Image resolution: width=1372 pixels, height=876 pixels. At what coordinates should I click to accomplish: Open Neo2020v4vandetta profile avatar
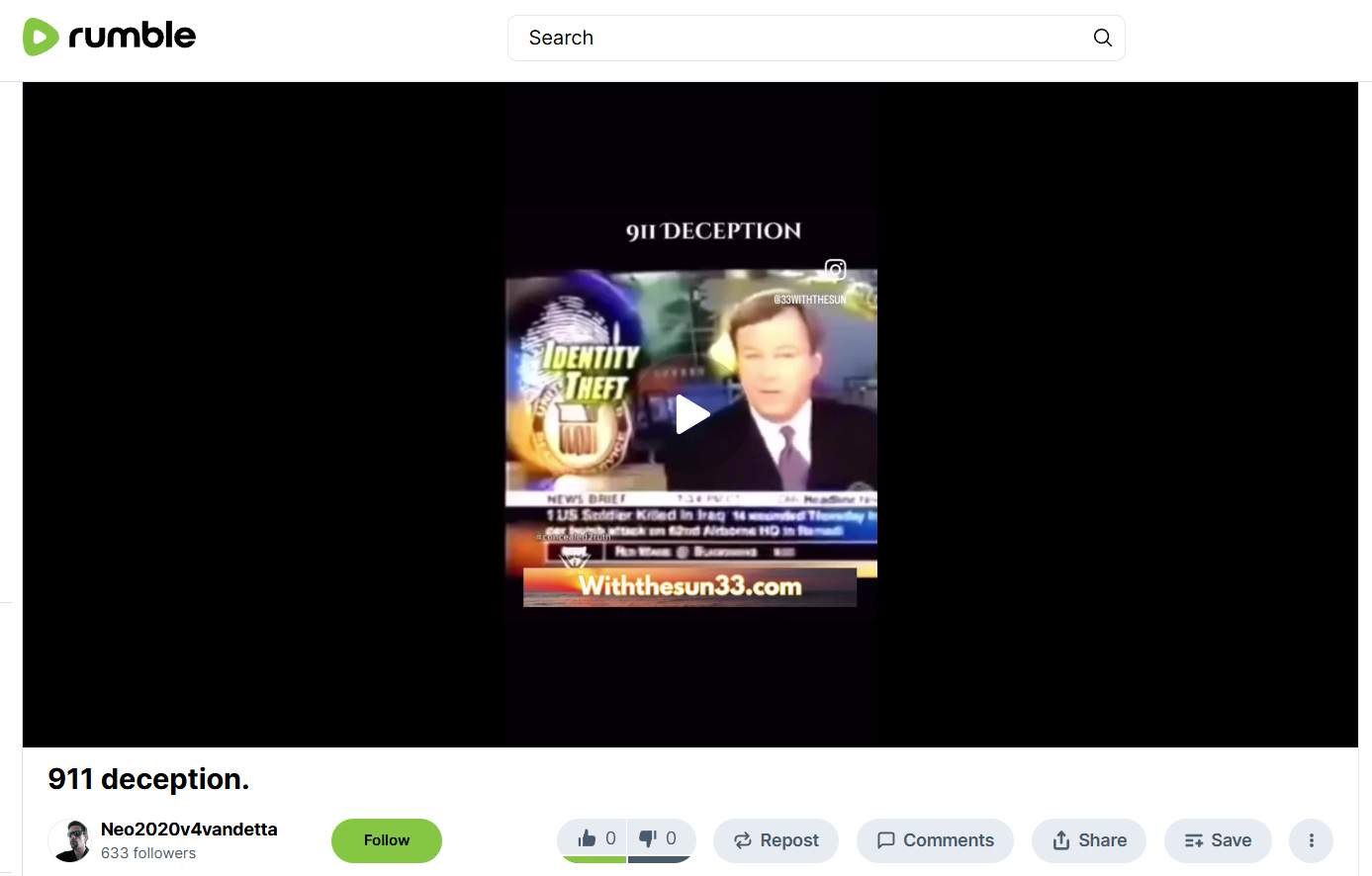(69, 840)
